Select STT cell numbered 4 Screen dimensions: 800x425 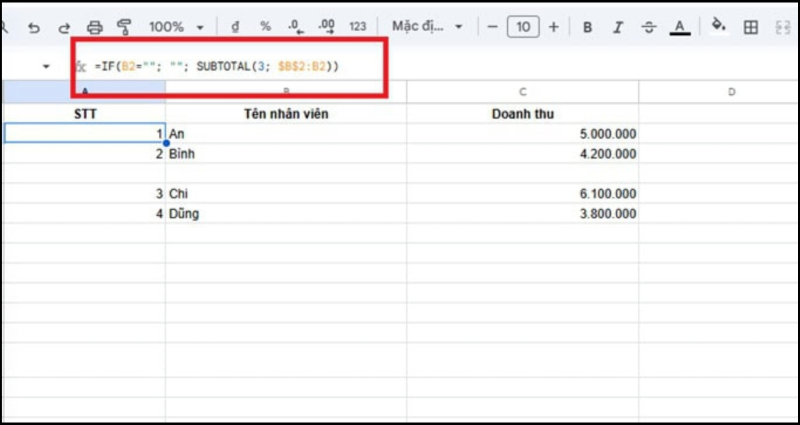click(85, 213)
